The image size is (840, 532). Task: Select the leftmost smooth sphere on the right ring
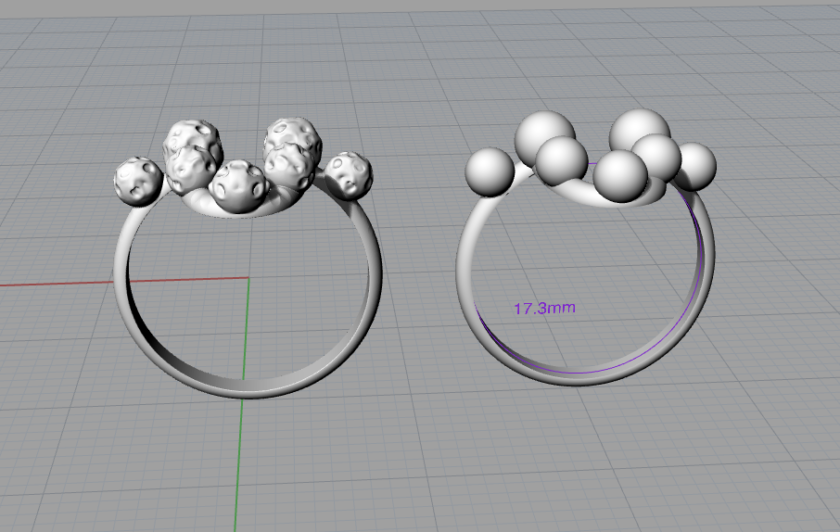tap(490, 172)
